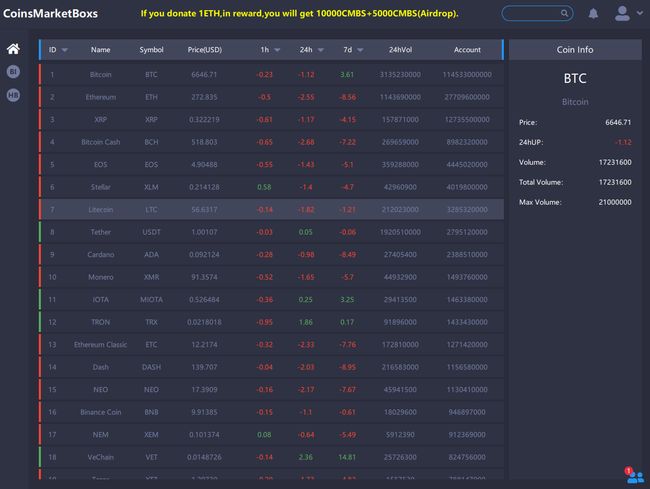Screen dimensions: 650x489
Task: Click TRON 24h value 1.86
Action: click(306, 322)
